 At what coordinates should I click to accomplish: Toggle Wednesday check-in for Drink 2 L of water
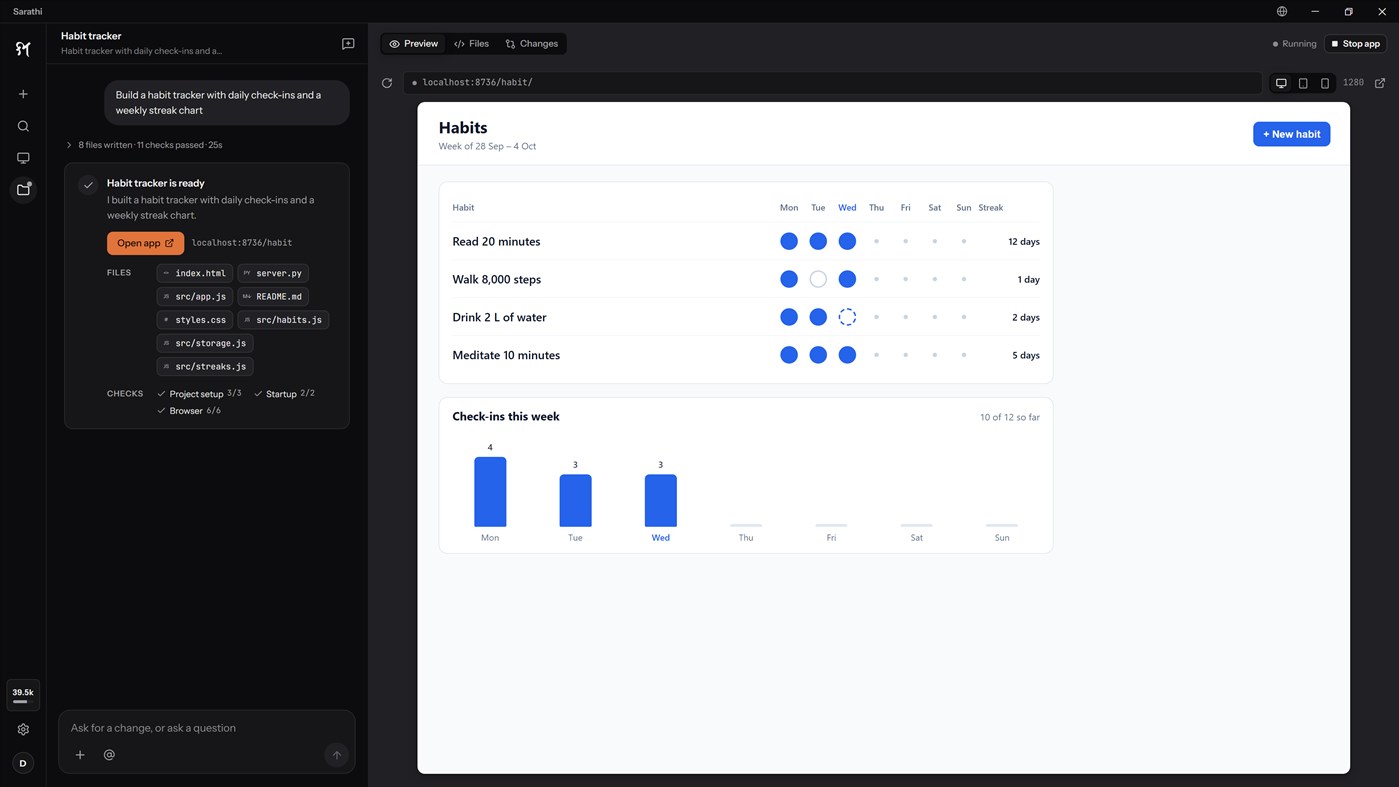(x=847, y=317)
